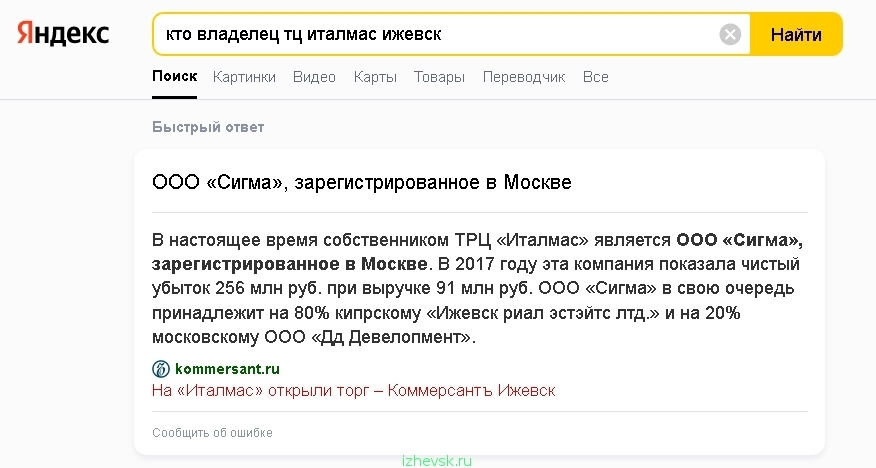Open the kommersant.ru source link

point(227,369)
